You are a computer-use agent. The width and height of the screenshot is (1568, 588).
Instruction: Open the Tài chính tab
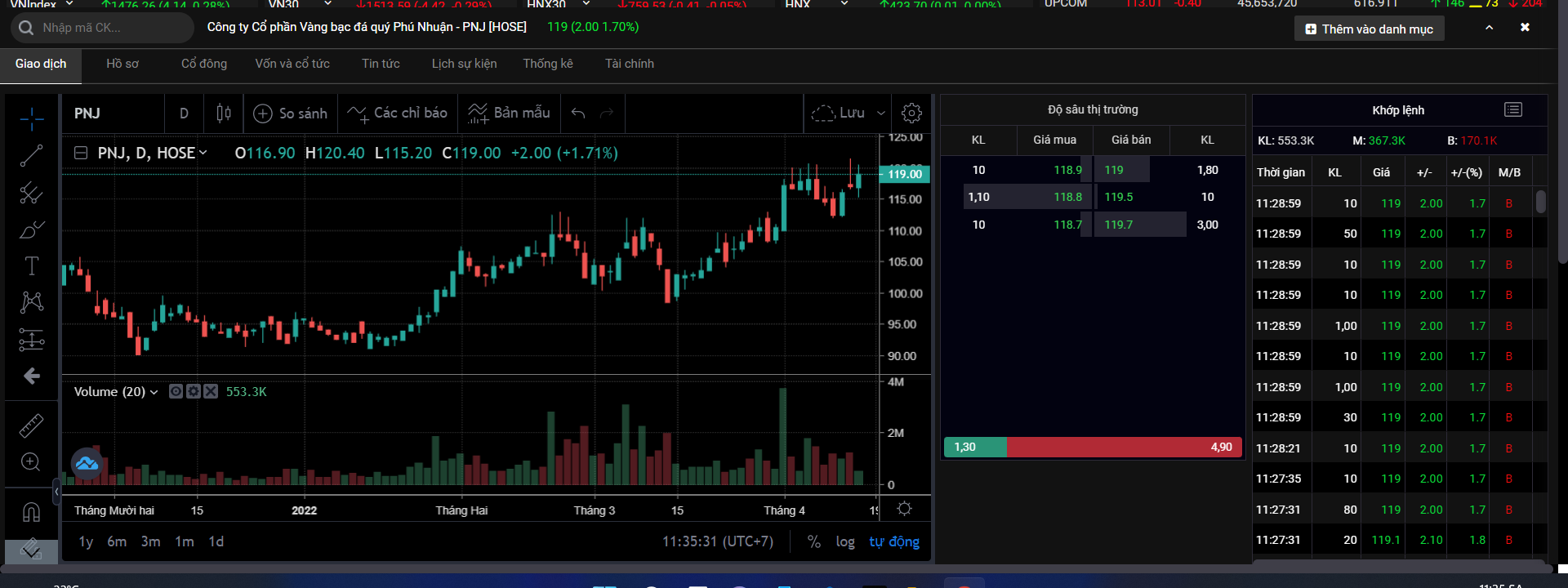pos(630,64)
